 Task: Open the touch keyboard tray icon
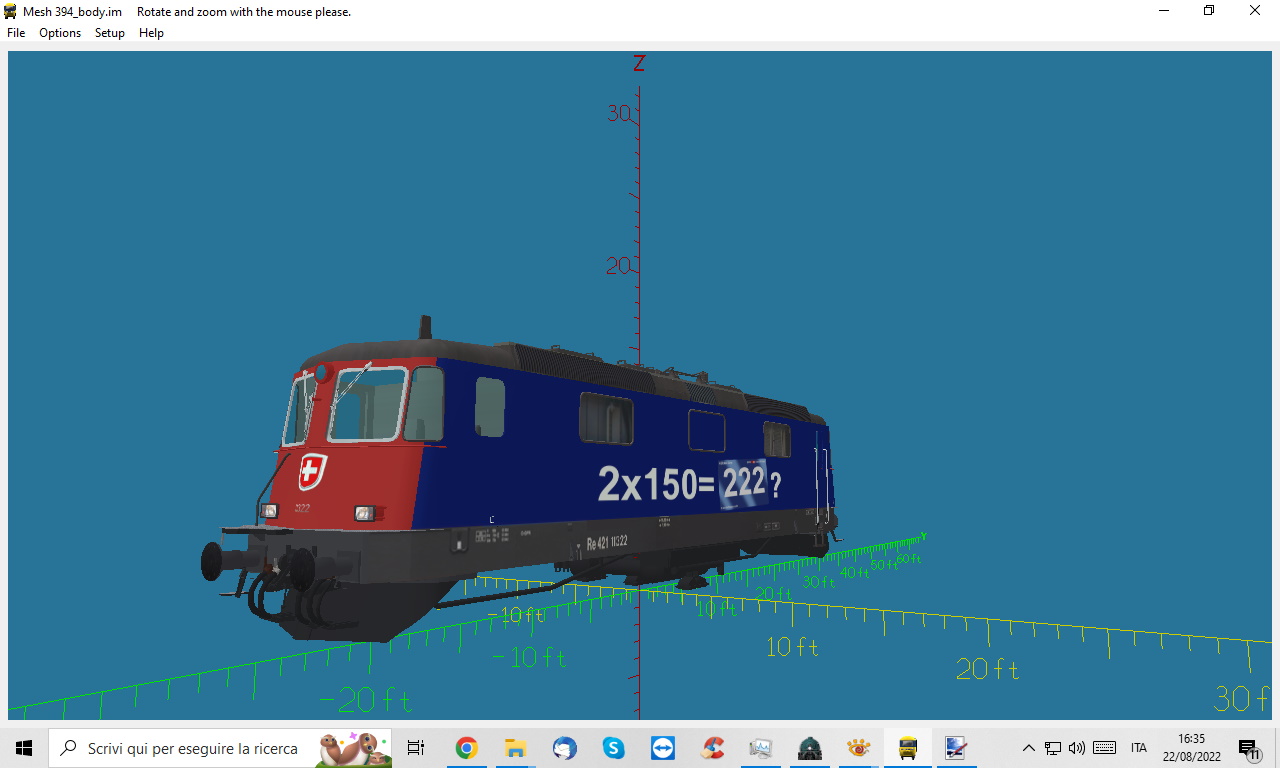[x=1105, y=748]
